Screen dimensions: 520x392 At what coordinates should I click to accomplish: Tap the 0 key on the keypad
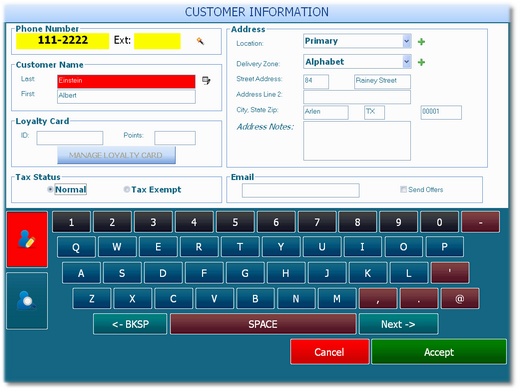click(x=439, y=222)
